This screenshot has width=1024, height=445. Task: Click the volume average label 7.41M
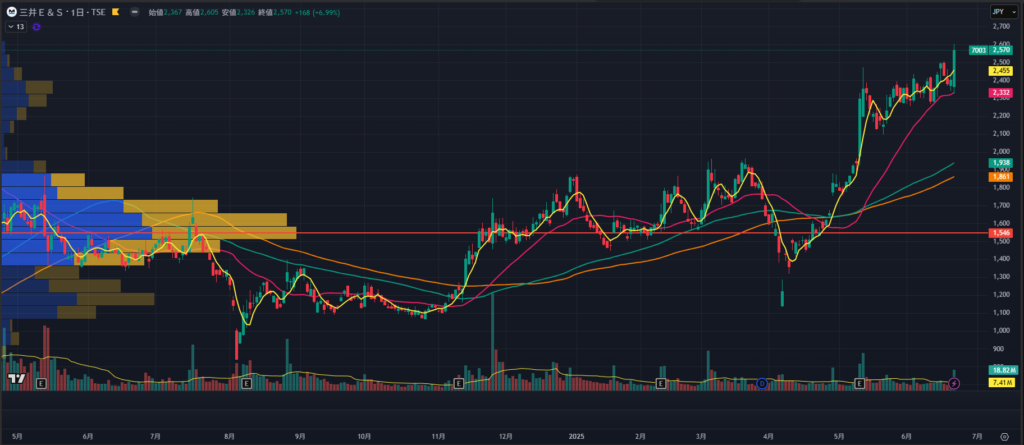pyautogui.click(x=1001, y=382)
